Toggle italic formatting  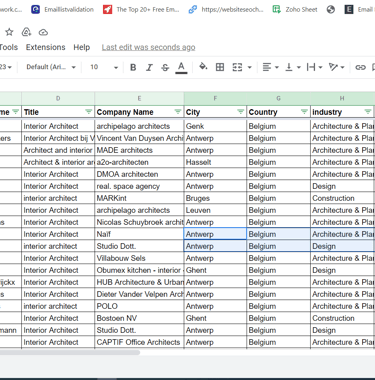(x=149, y=67)
